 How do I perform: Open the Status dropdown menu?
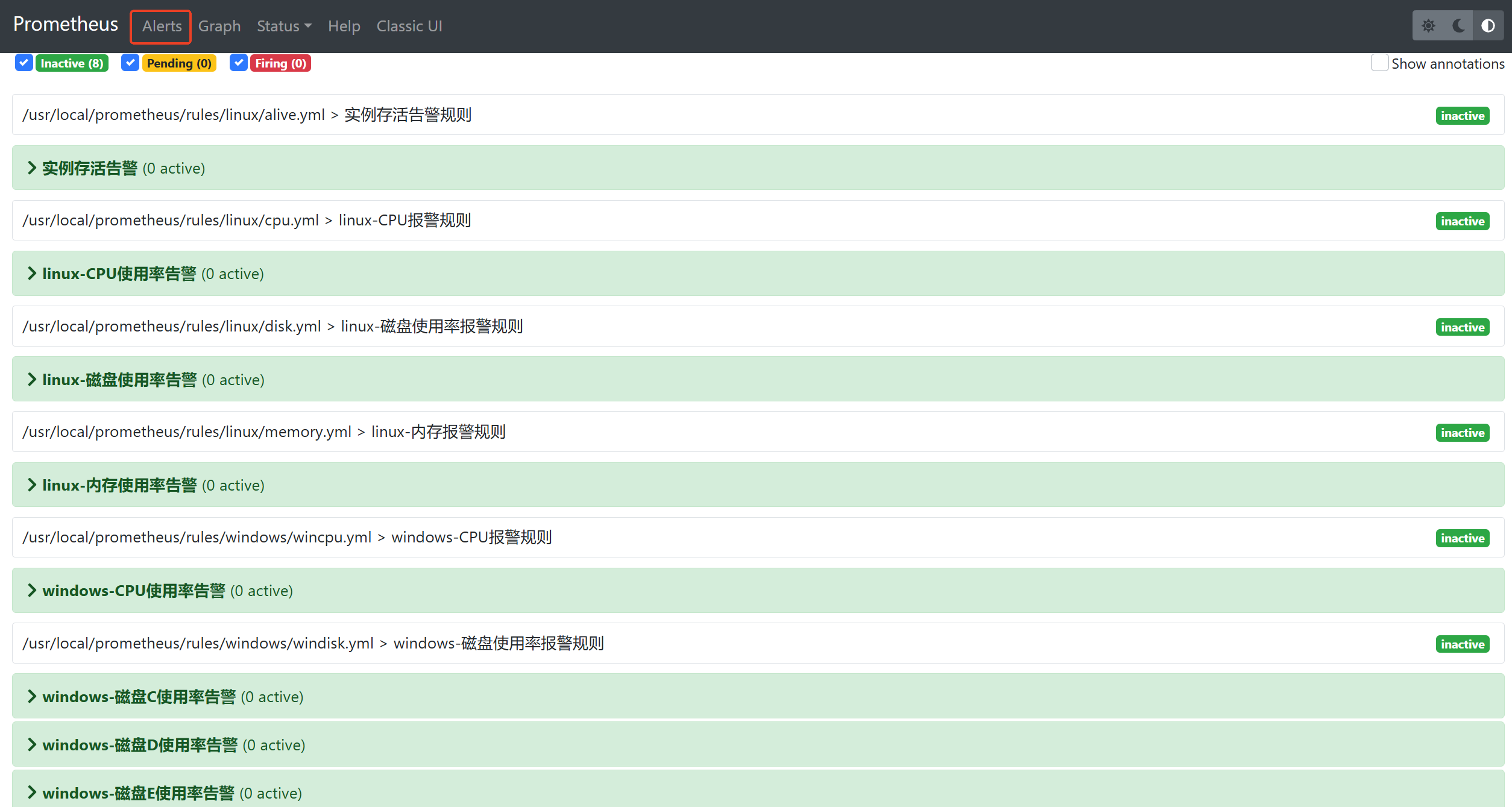point(283,26)
